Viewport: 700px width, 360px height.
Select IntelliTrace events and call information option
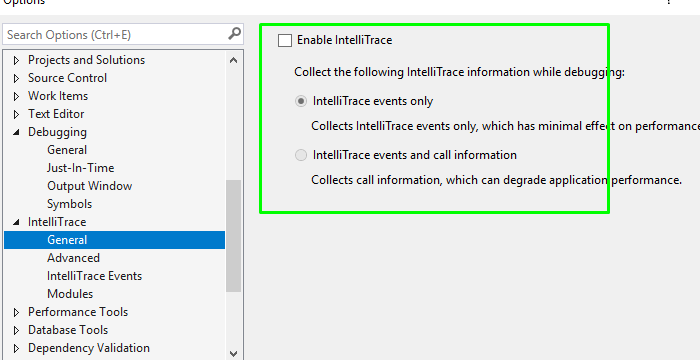point(301,155)
